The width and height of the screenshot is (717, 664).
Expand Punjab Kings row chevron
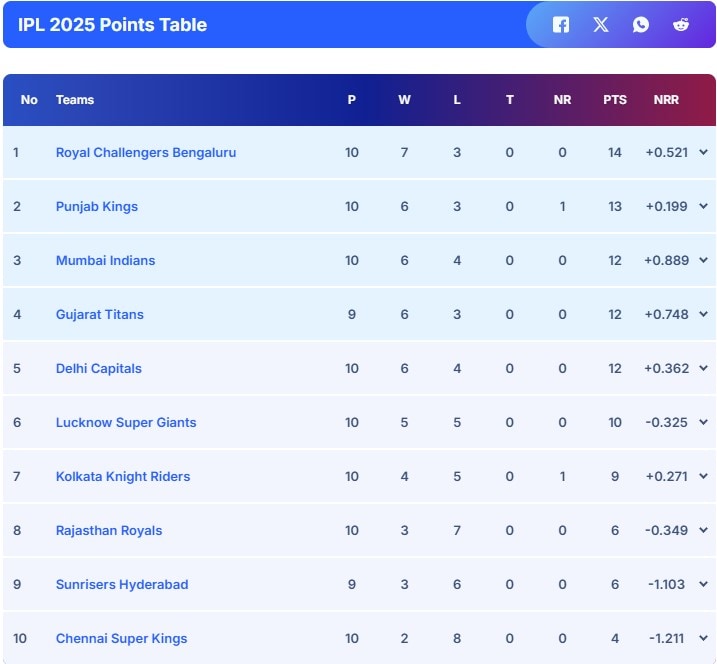coord(703,206)
